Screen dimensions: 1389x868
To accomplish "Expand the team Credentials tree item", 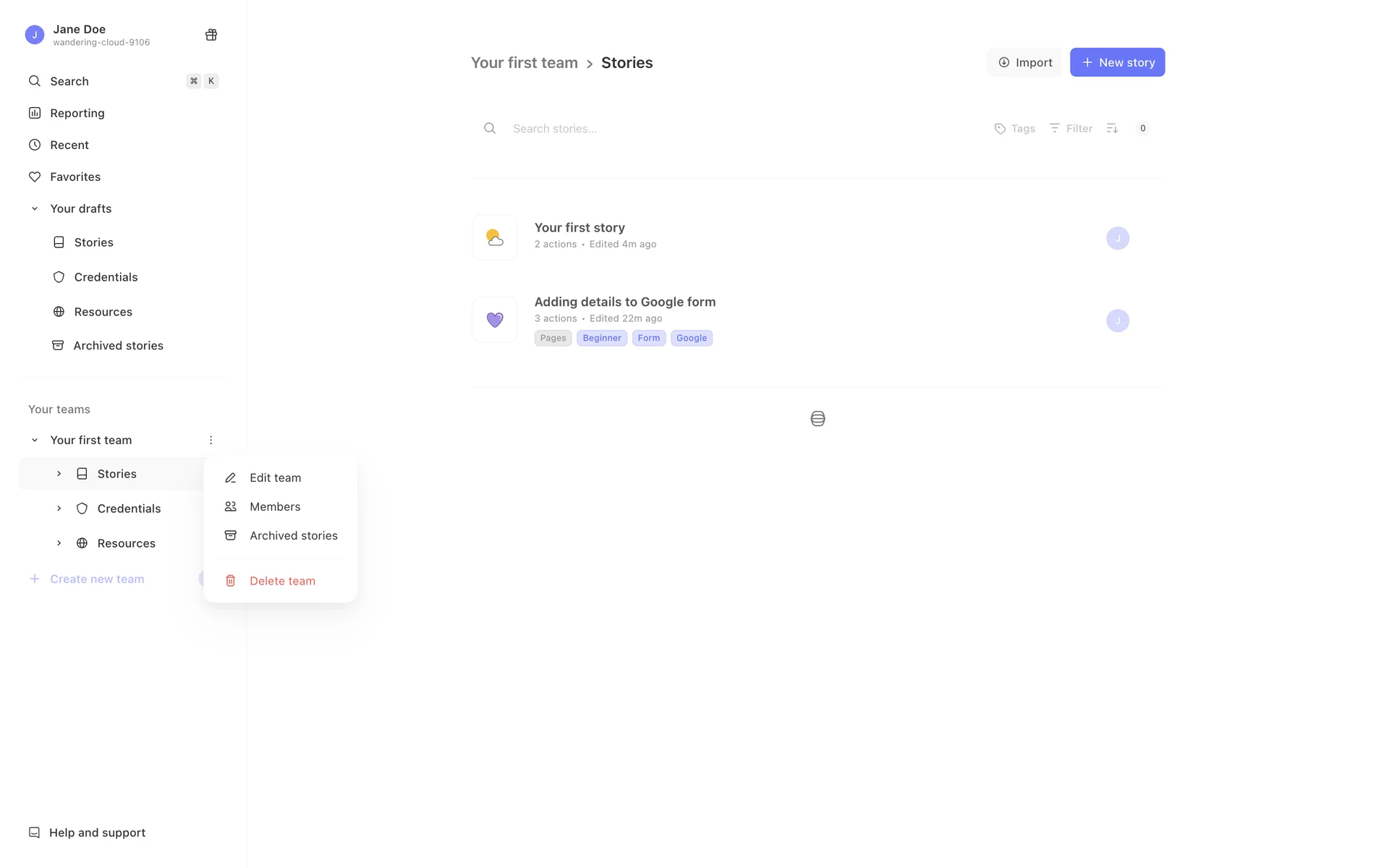I will (59, 509).
